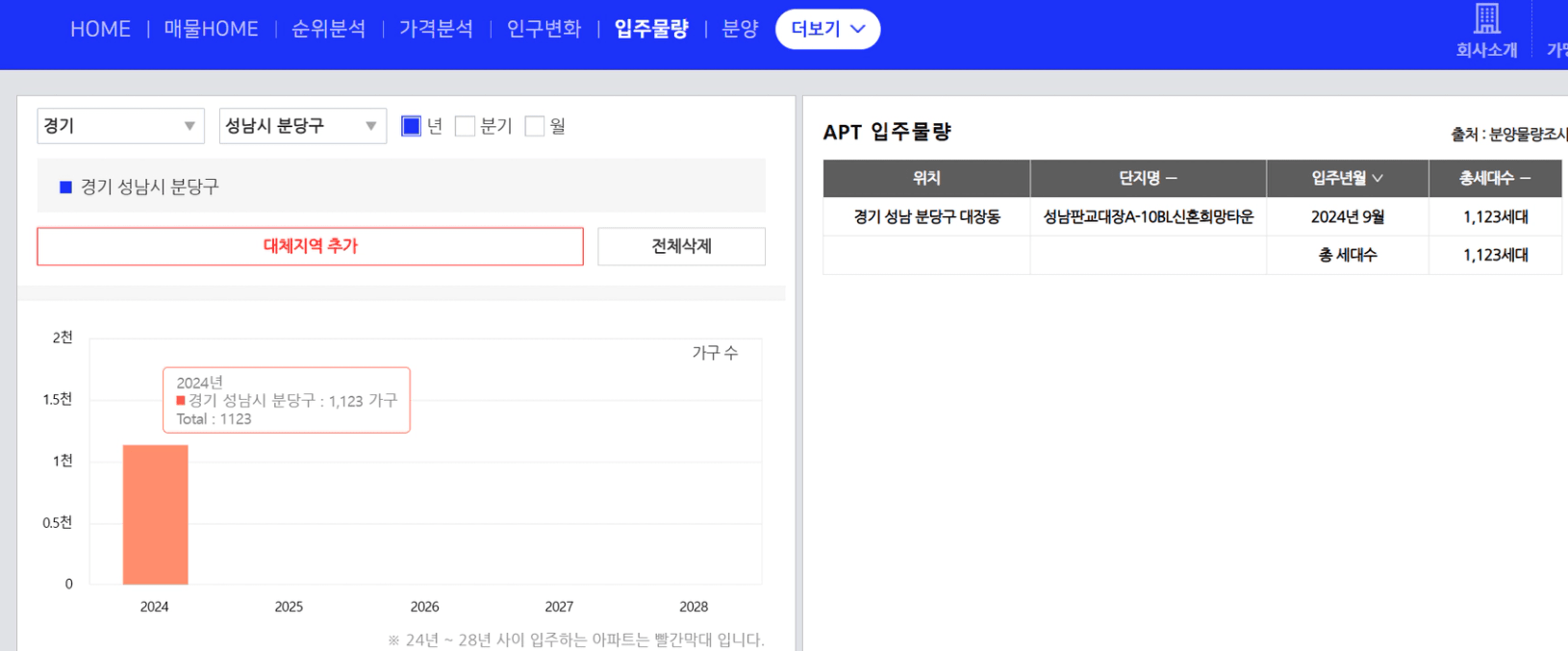Sort by 단지명 column header
The width and height of the screenshot is (1568, 651).
click(1148, 178)
